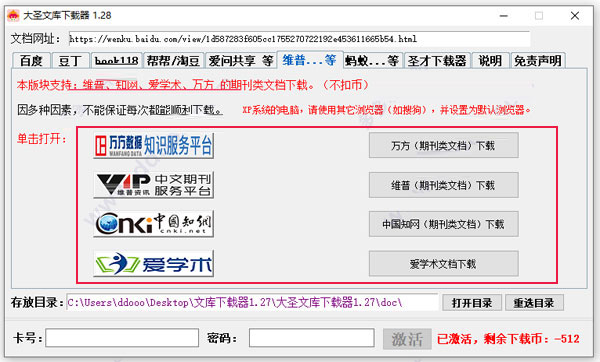Open the 爱学术 logo image
600x362 pixels.
153,263
